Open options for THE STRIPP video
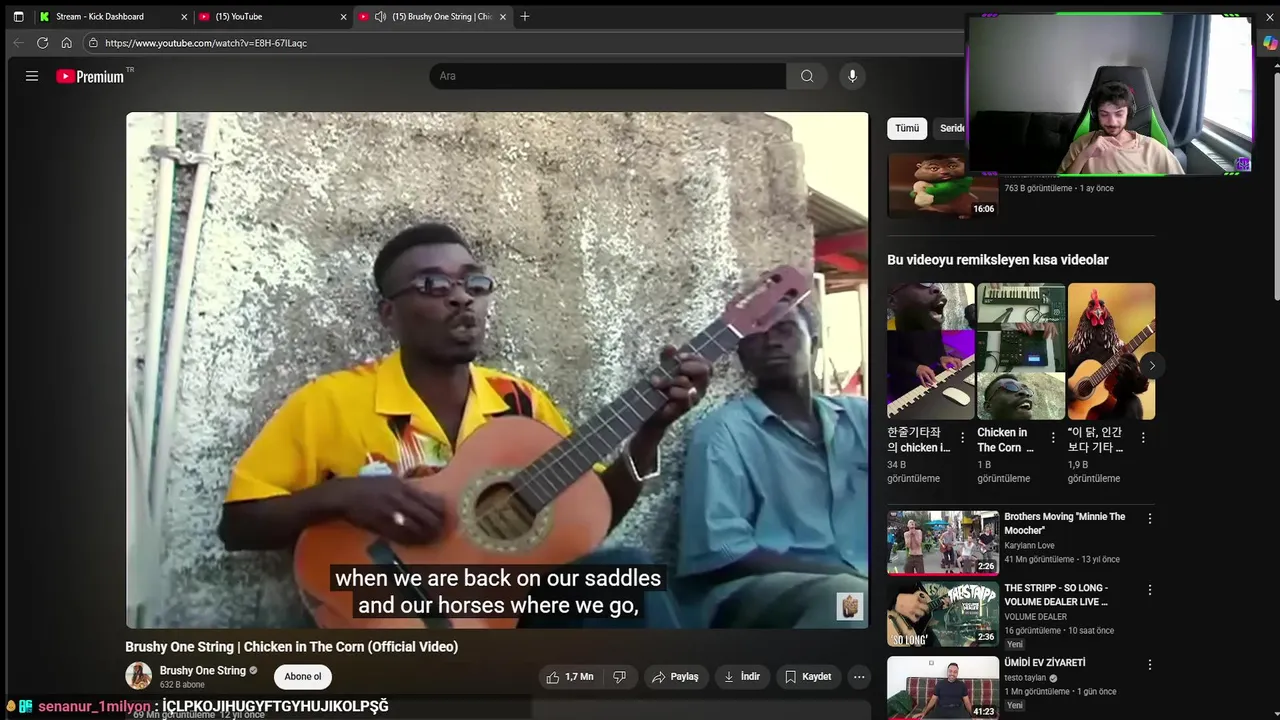The width and height of the screenshot is (1280, 720). (x=1150, y=590)
